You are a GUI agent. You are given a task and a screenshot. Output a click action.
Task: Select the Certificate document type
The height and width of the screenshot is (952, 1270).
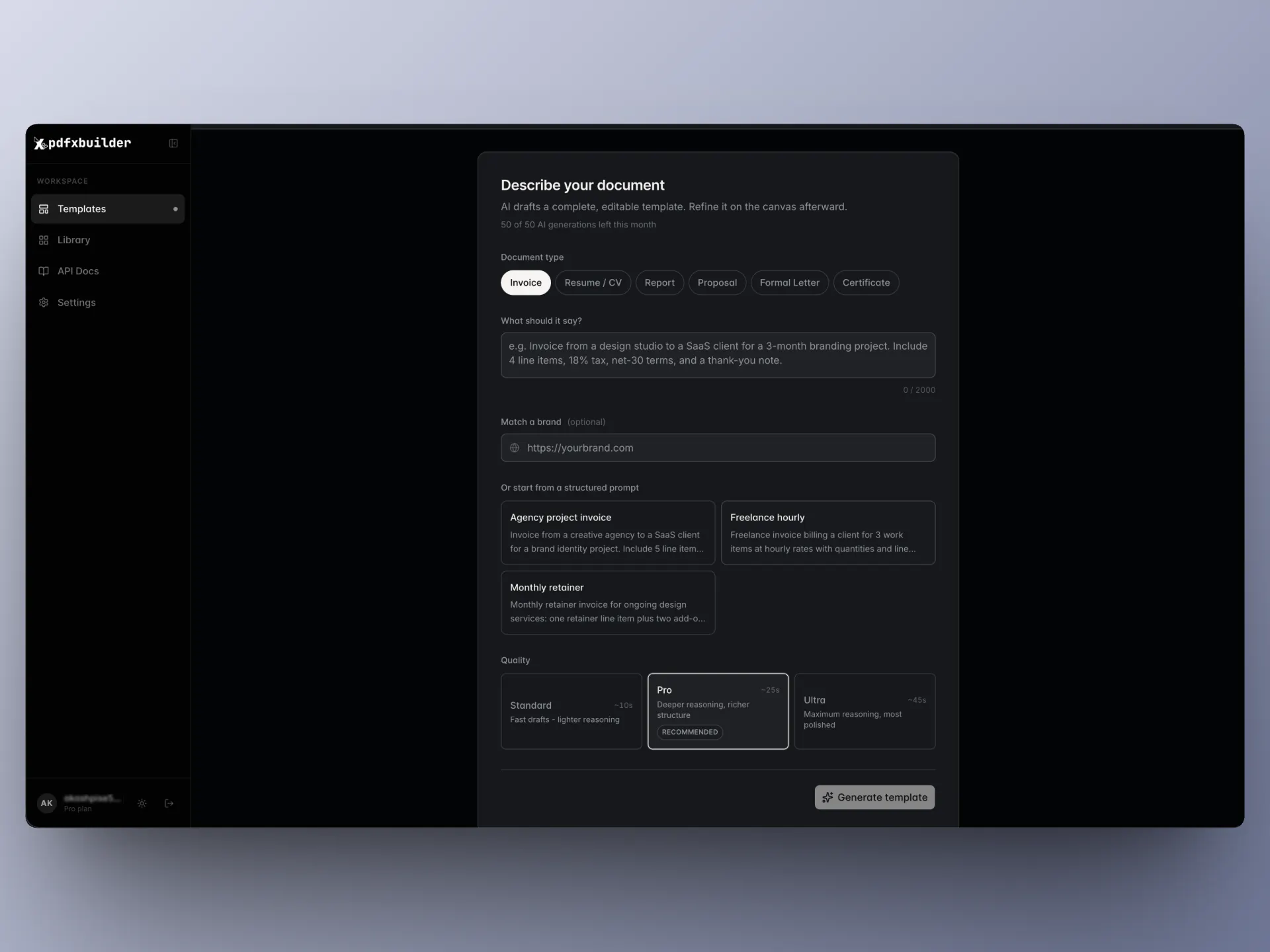click(x=866, y=282)
